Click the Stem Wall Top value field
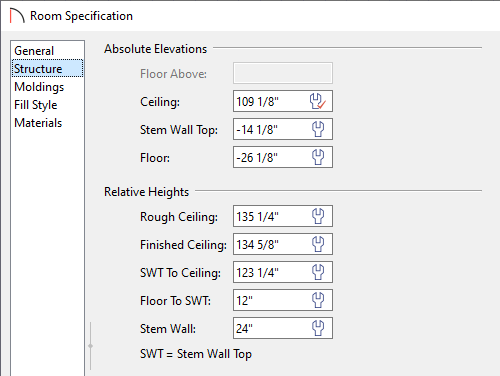Screen dimensions: 500x376 283,129
